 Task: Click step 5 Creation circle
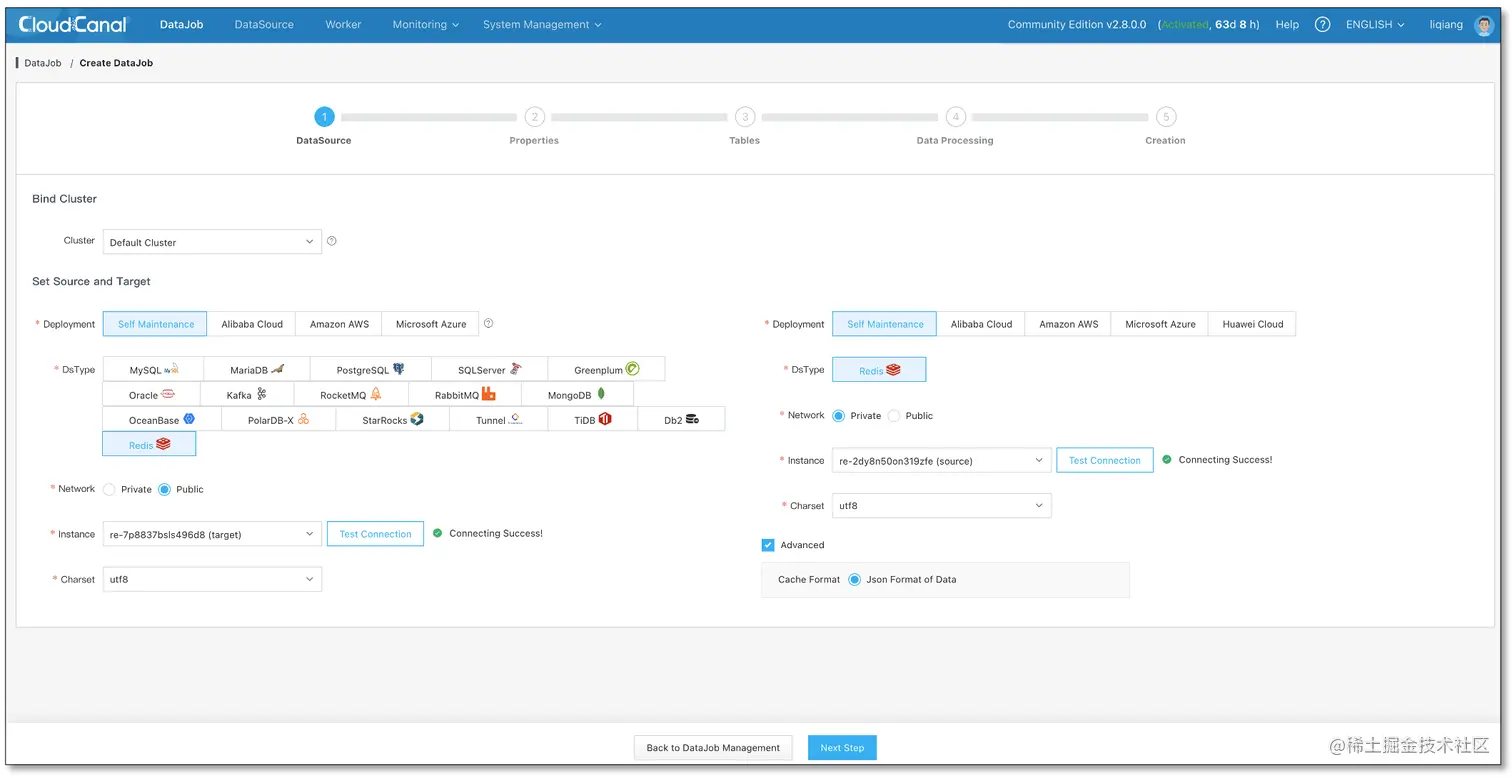1165,117
